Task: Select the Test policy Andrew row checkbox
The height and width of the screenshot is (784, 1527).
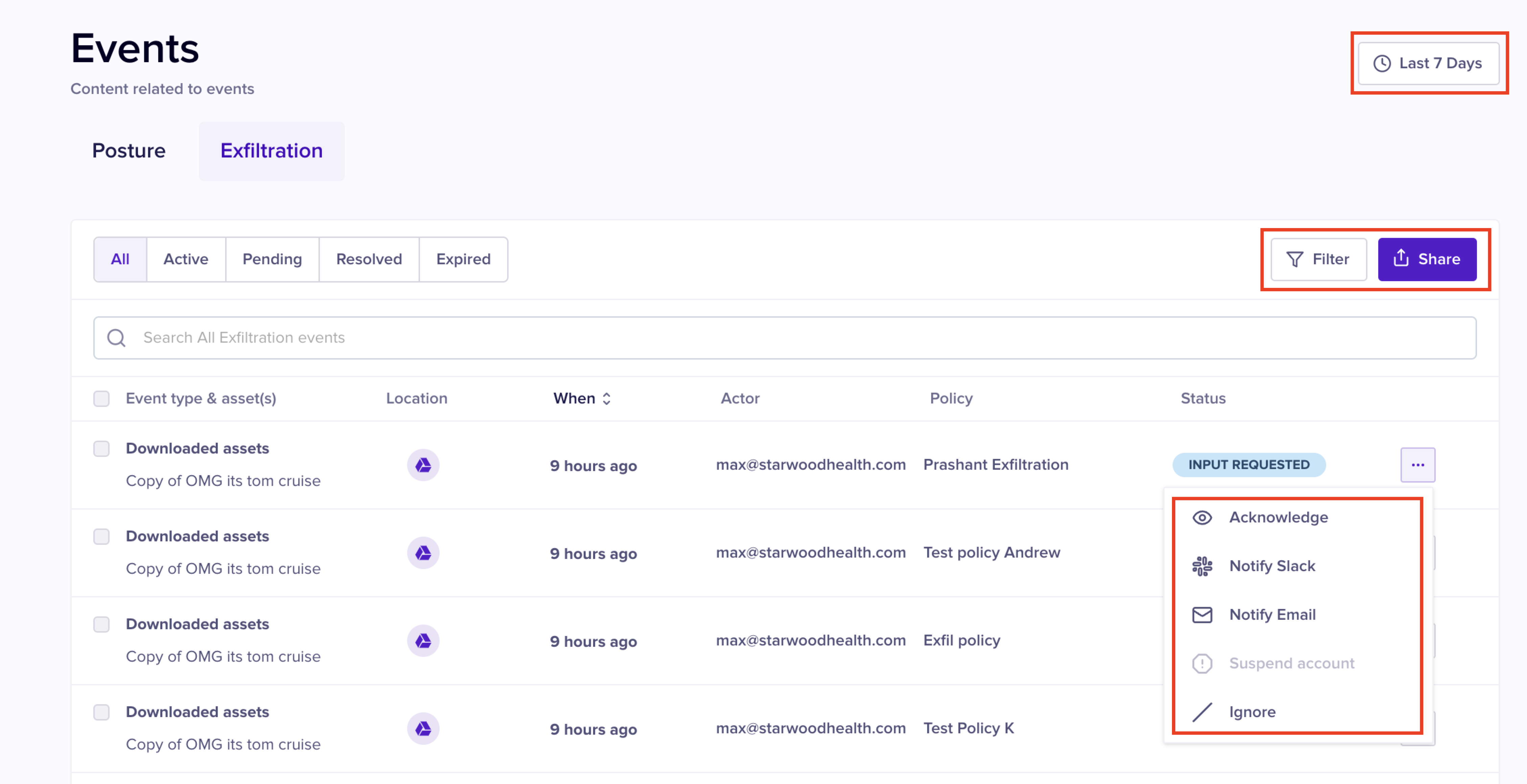Action: (x=101, y=536)
